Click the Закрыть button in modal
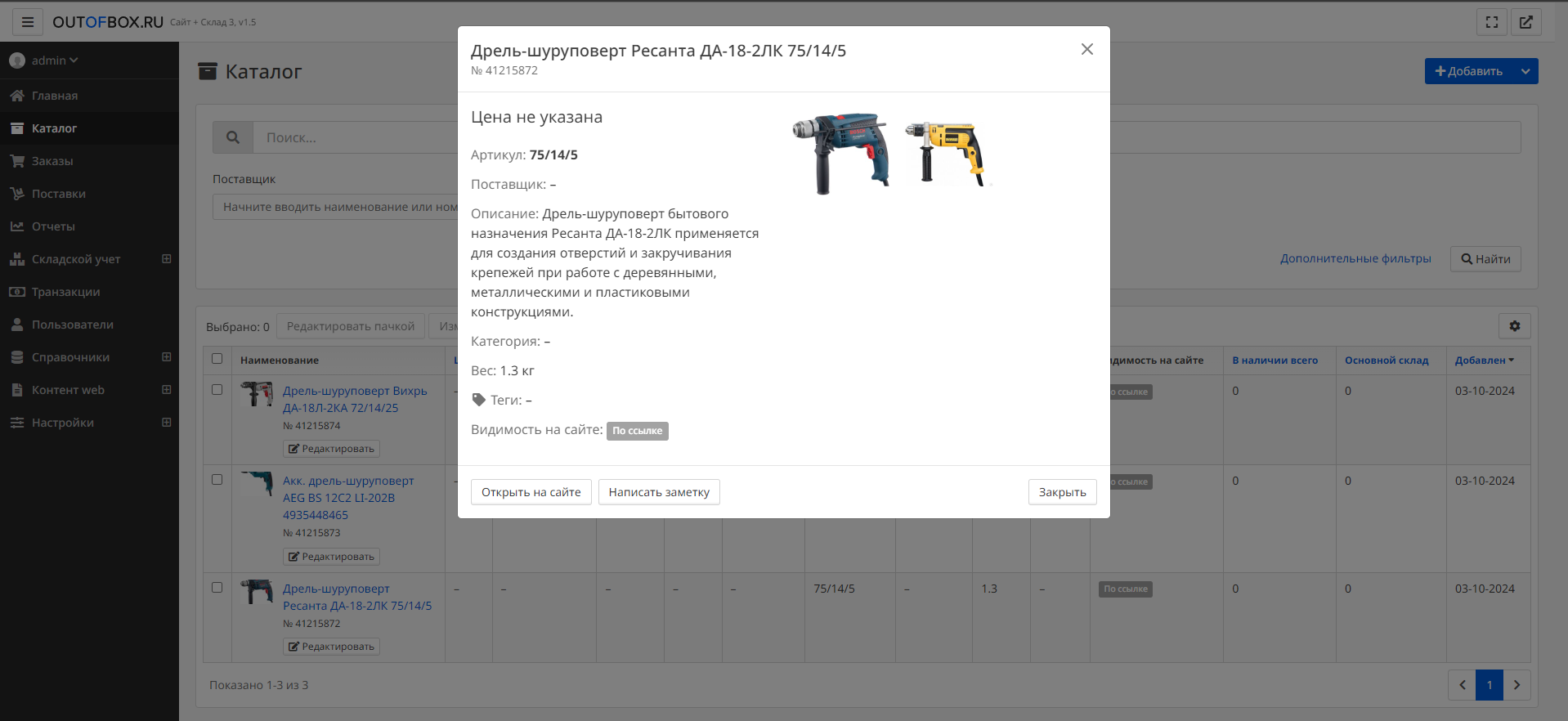1568x721 pixels. click(x=1062, y=492)
